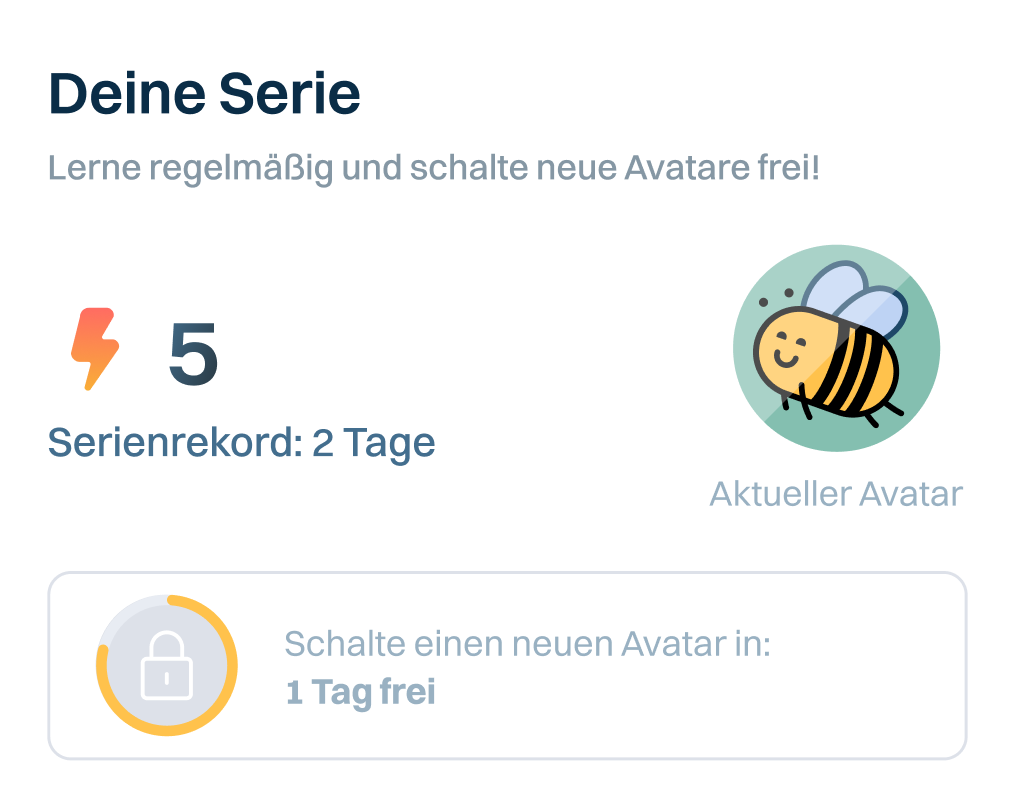Click the padlock icon
1012x808 pixels.
tap(166, 666)
